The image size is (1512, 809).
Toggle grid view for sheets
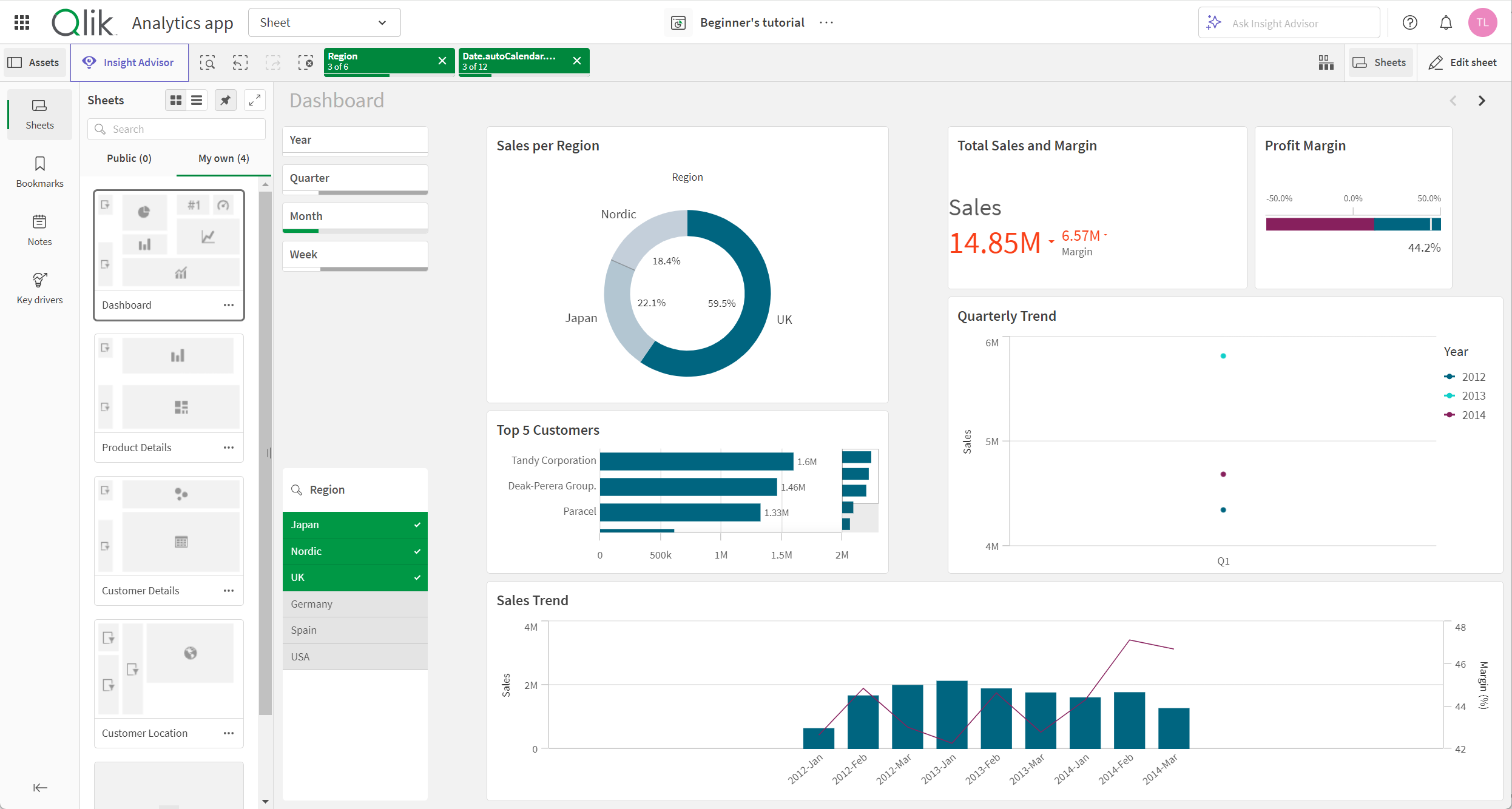175,99
